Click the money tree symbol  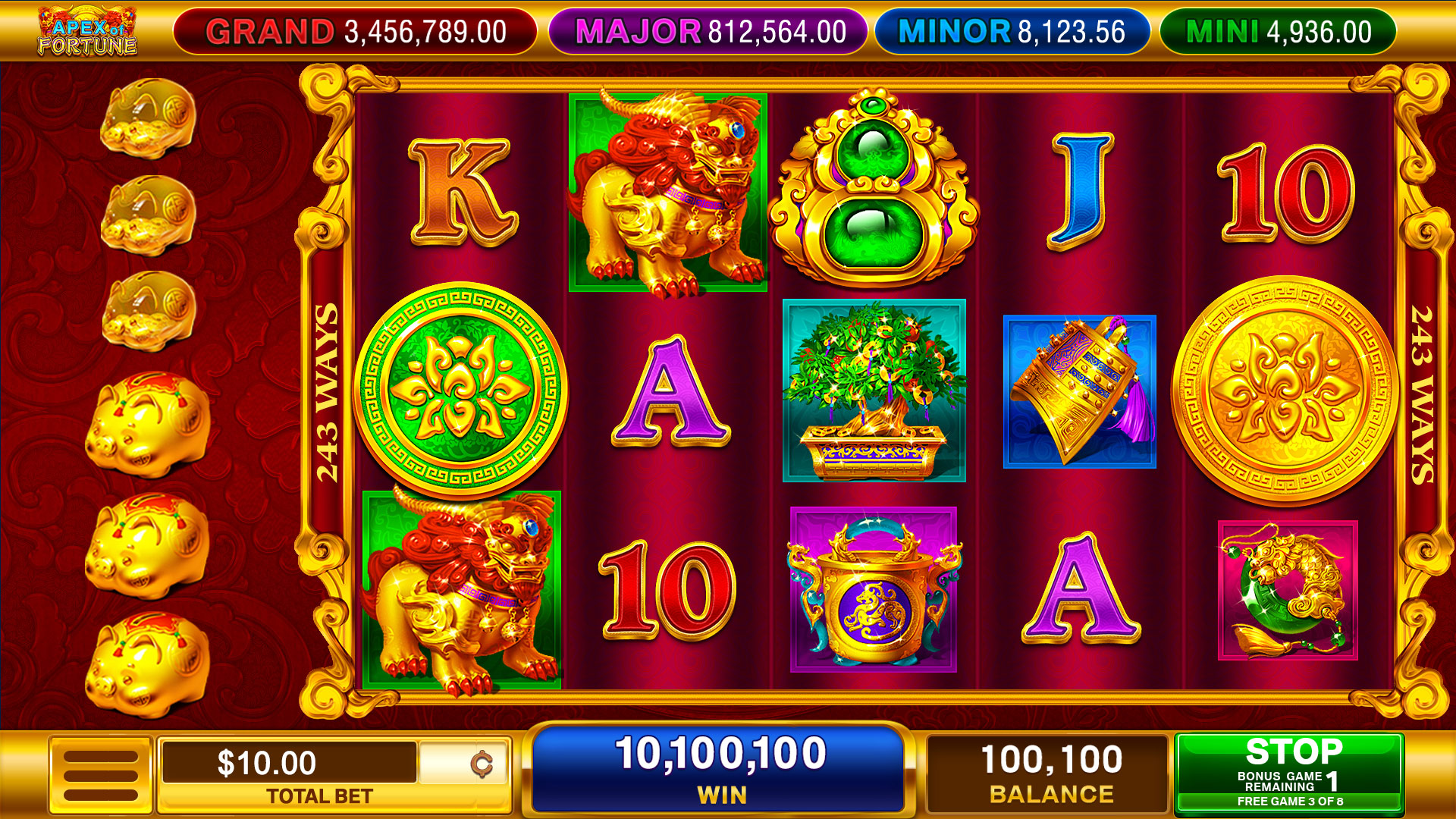874,391
